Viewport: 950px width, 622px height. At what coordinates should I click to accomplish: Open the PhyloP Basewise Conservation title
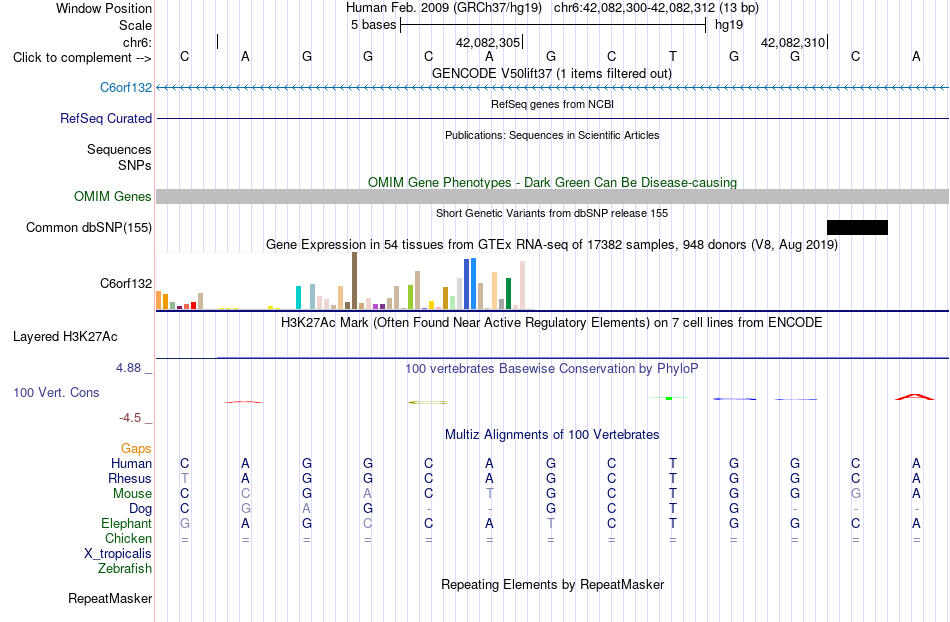(x=552, y=368)
